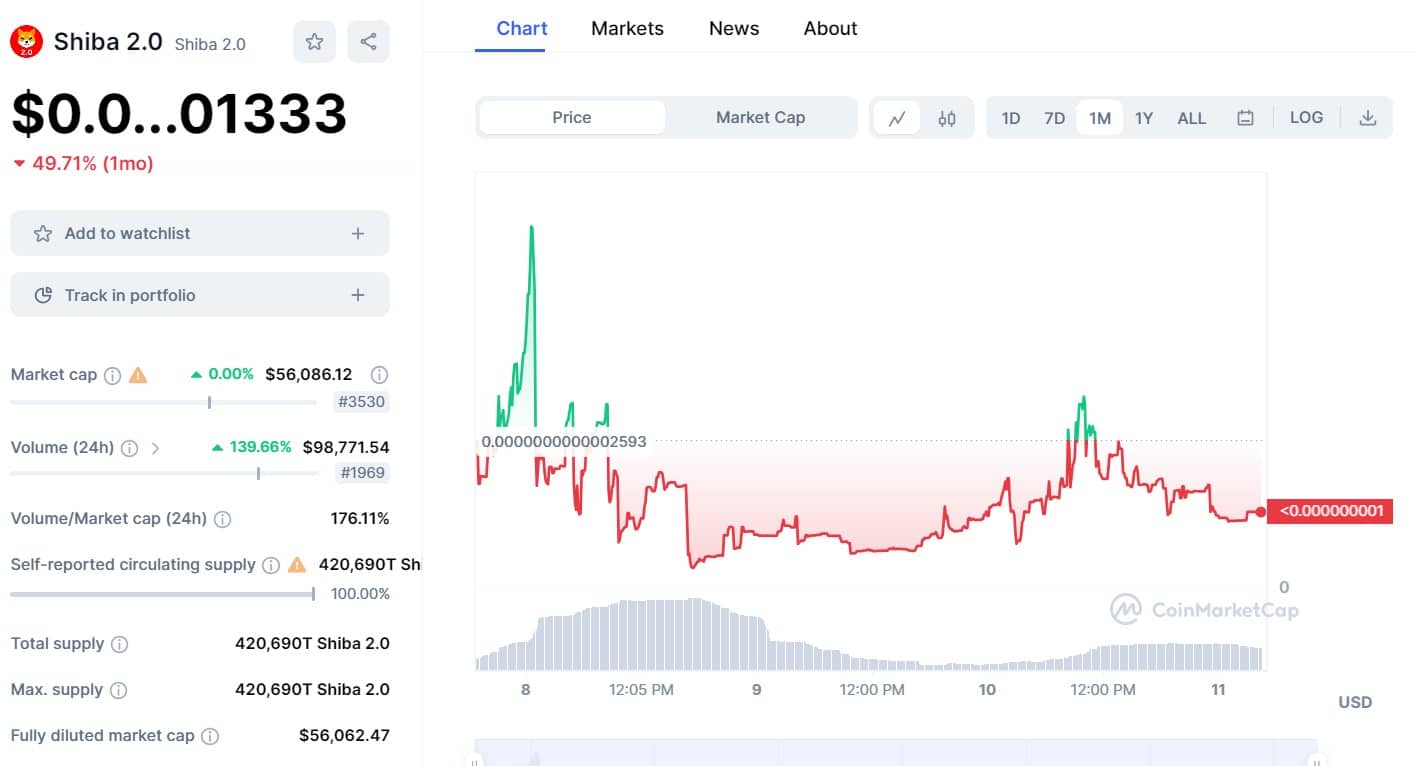1417x766 pixels.
Task: Open Self-reported circulating supply info icon
Action: click(x=271, y=565)
